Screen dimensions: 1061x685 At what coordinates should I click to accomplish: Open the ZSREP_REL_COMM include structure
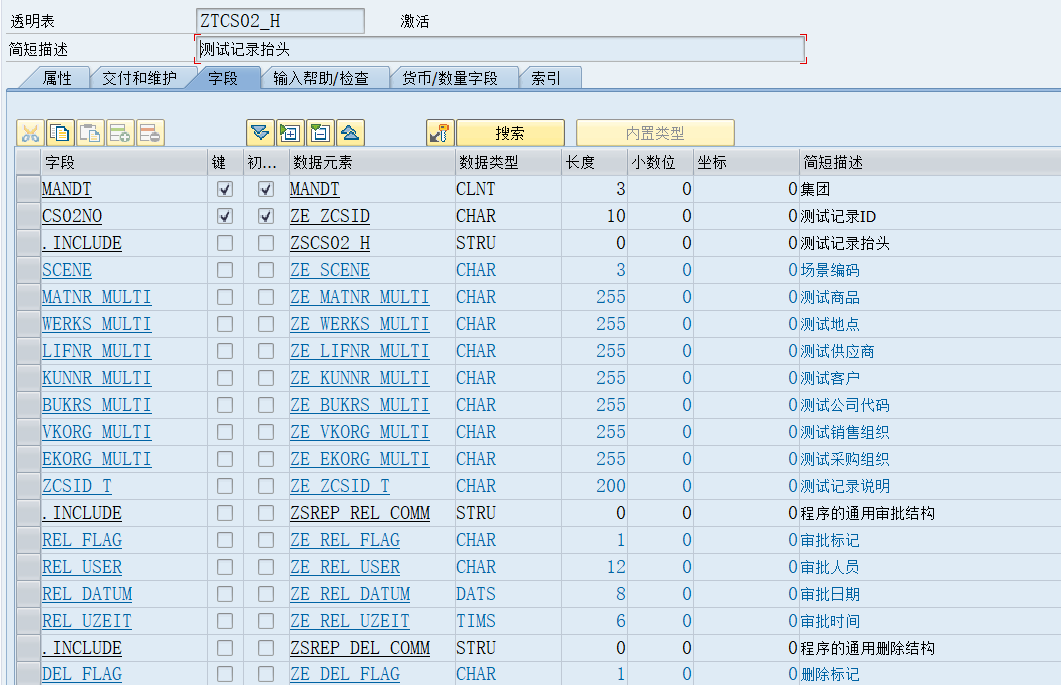click(360, 513)
